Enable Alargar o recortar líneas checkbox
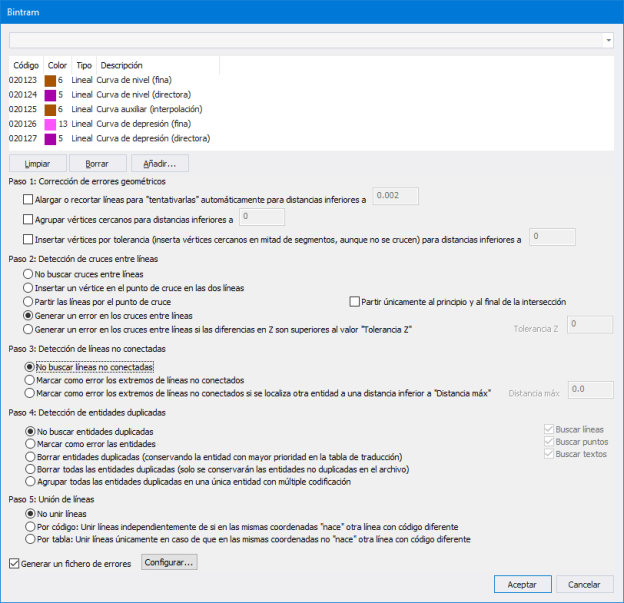 [28, 200]
